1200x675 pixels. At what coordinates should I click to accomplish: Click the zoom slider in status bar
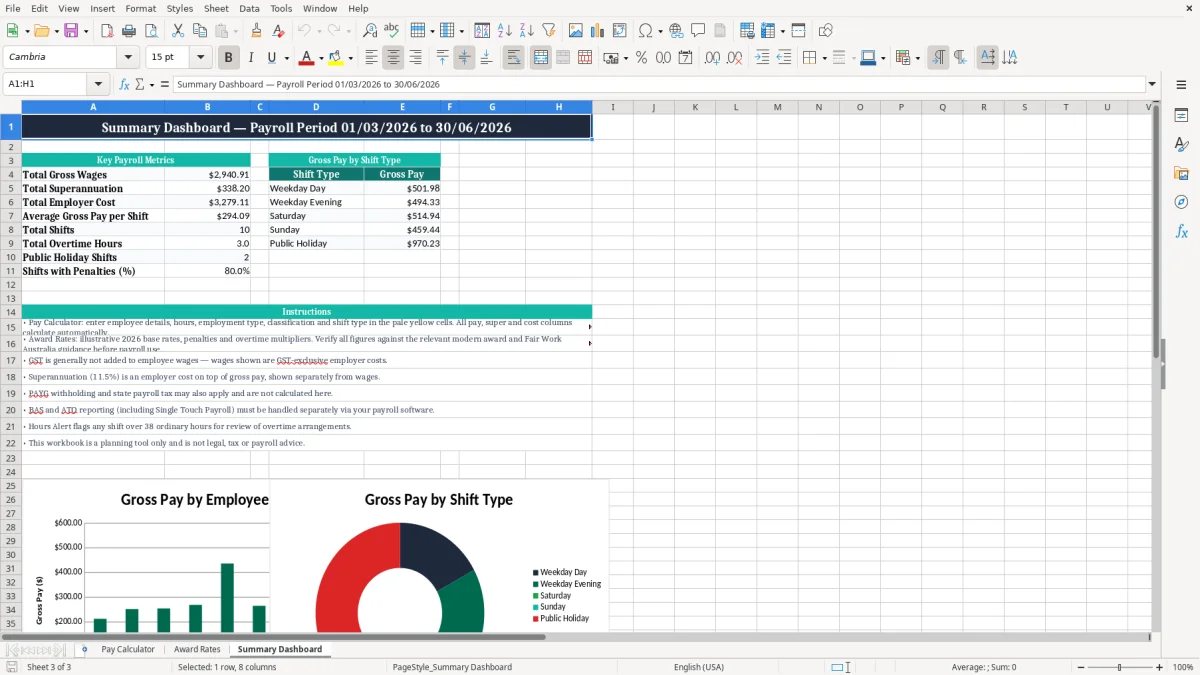(x=1120, y=667)
